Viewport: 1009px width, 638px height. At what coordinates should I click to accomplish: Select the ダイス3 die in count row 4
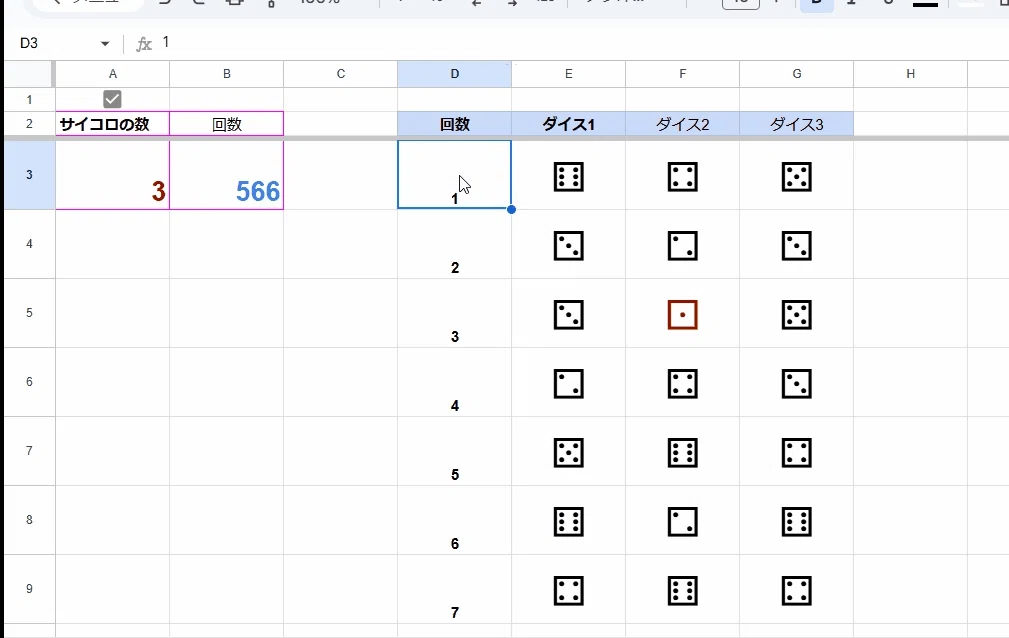pyautogui.click(x=797, y=384)
